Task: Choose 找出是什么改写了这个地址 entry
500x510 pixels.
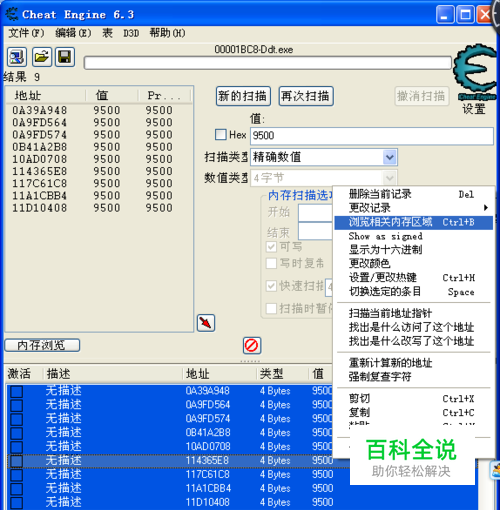Action: [413, 341]
